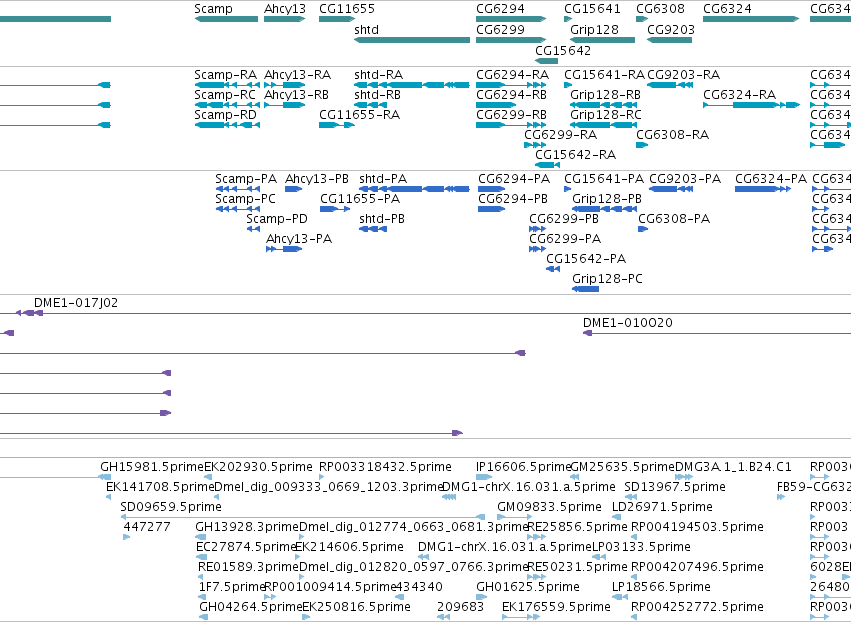Click protein label Grip128-PB

(x=607, y=199)
